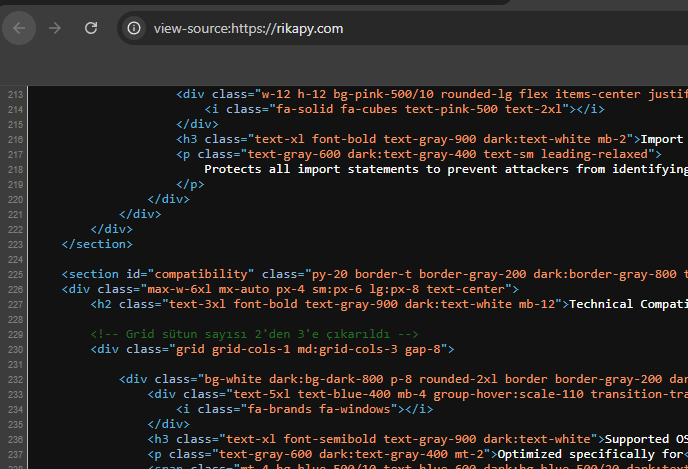This screenshot has height=469, width=688.
Task: Click the w-12 h-12 bg-pink-500/10 div line
Action: (432, 94)
